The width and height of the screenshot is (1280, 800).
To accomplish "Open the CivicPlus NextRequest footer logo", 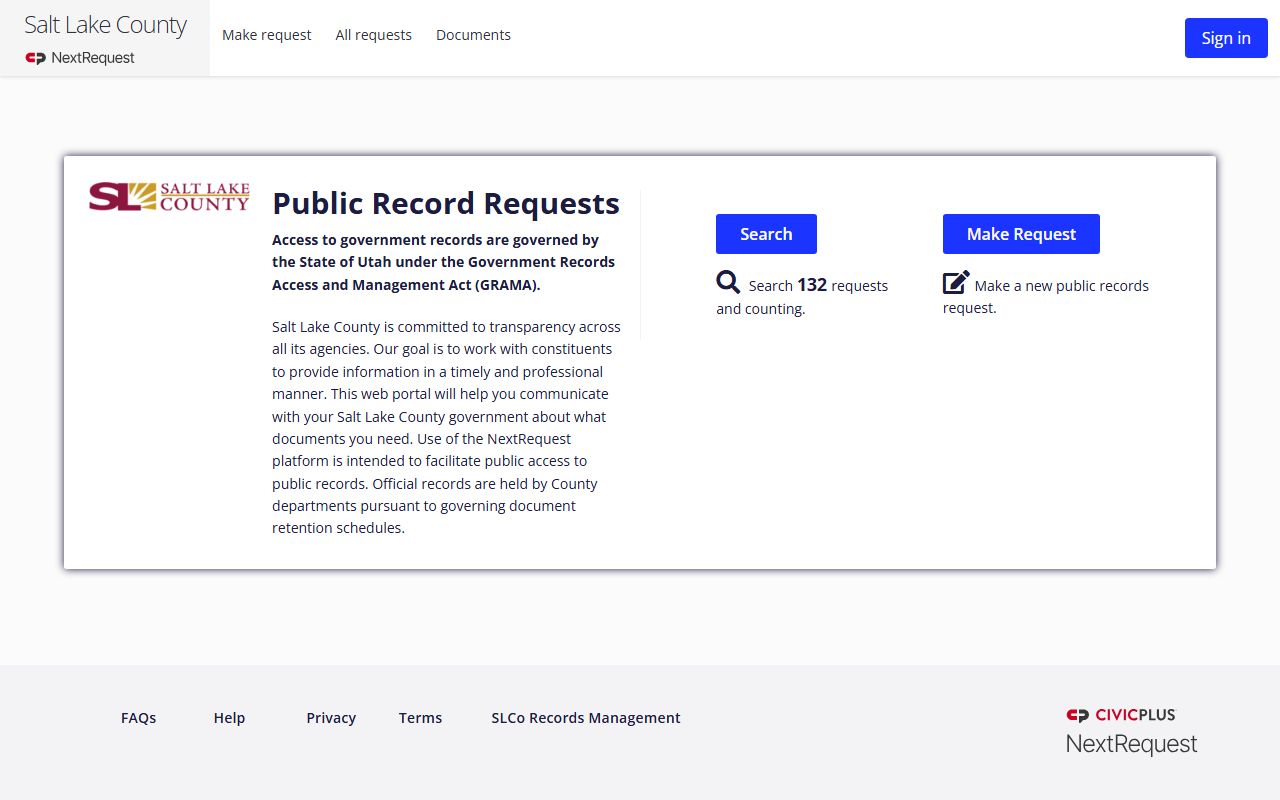I will pyautogui.click(x=1131, y=731).
